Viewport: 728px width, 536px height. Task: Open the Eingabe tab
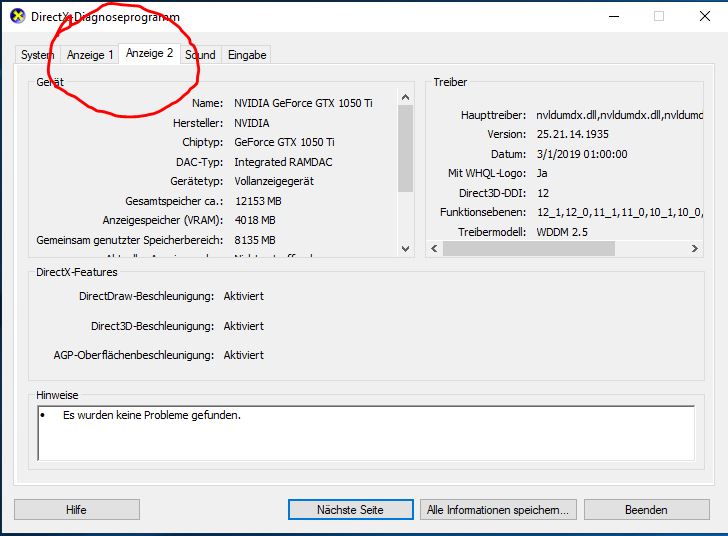point(247,55)
